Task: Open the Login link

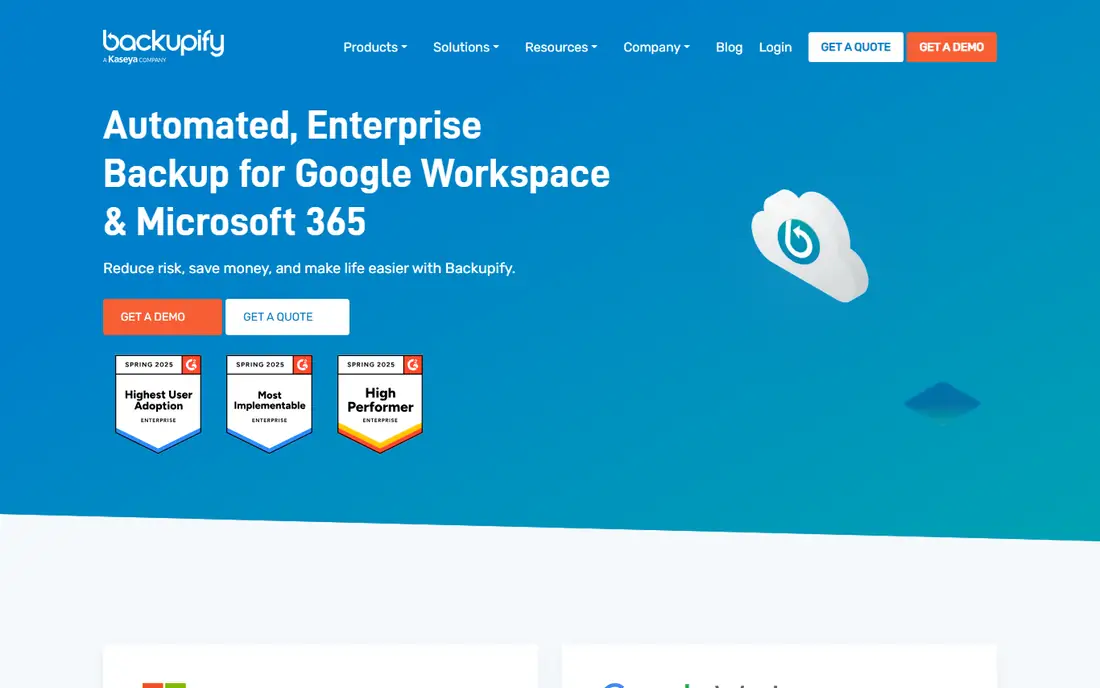Action: pyautogui.click(x=775, y=47)
